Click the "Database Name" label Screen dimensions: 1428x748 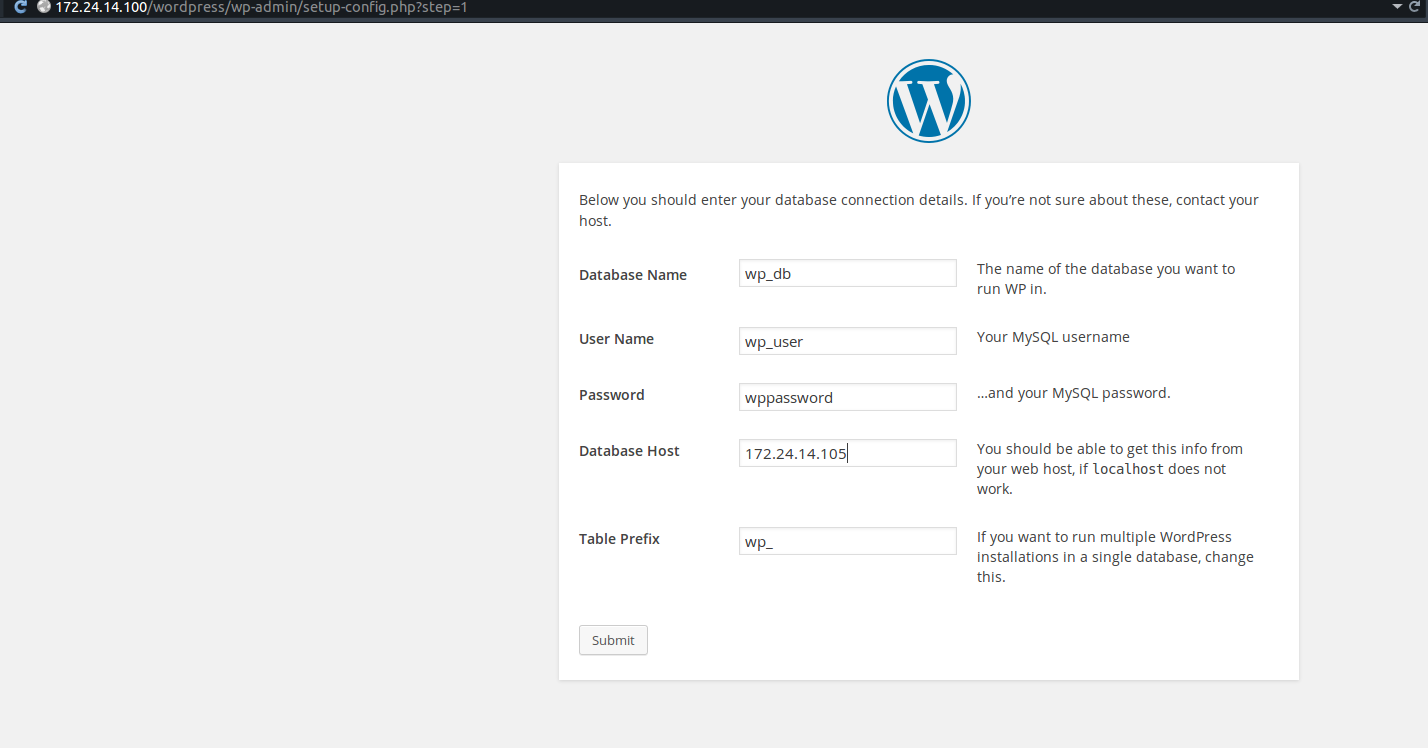(633, 275)
